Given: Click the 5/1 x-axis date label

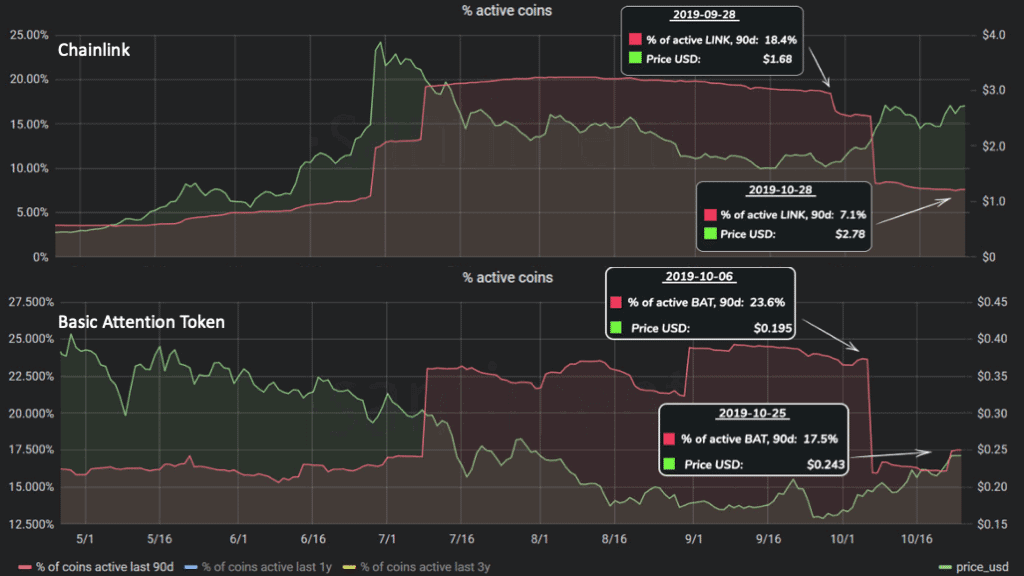Looking at the screenshot, I should [85, 539].
